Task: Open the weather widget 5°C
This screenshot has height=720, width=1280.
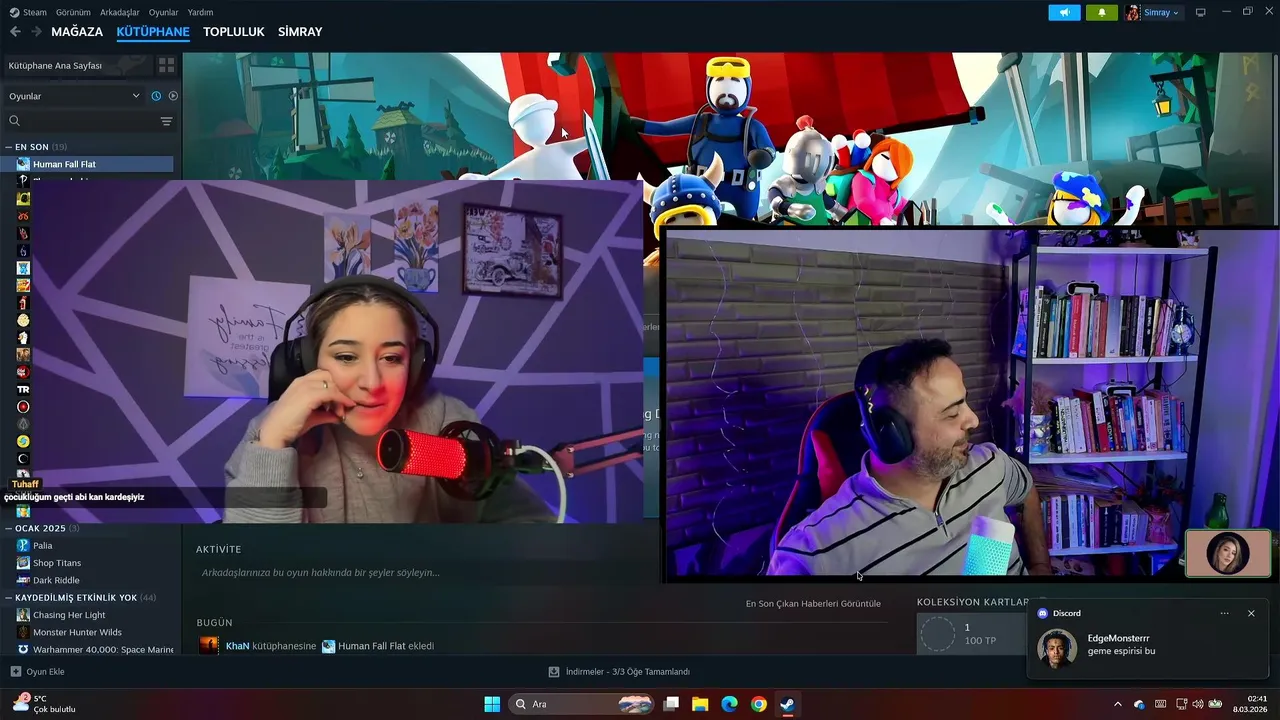Action: pyautogui.click(x=45, y=704)
